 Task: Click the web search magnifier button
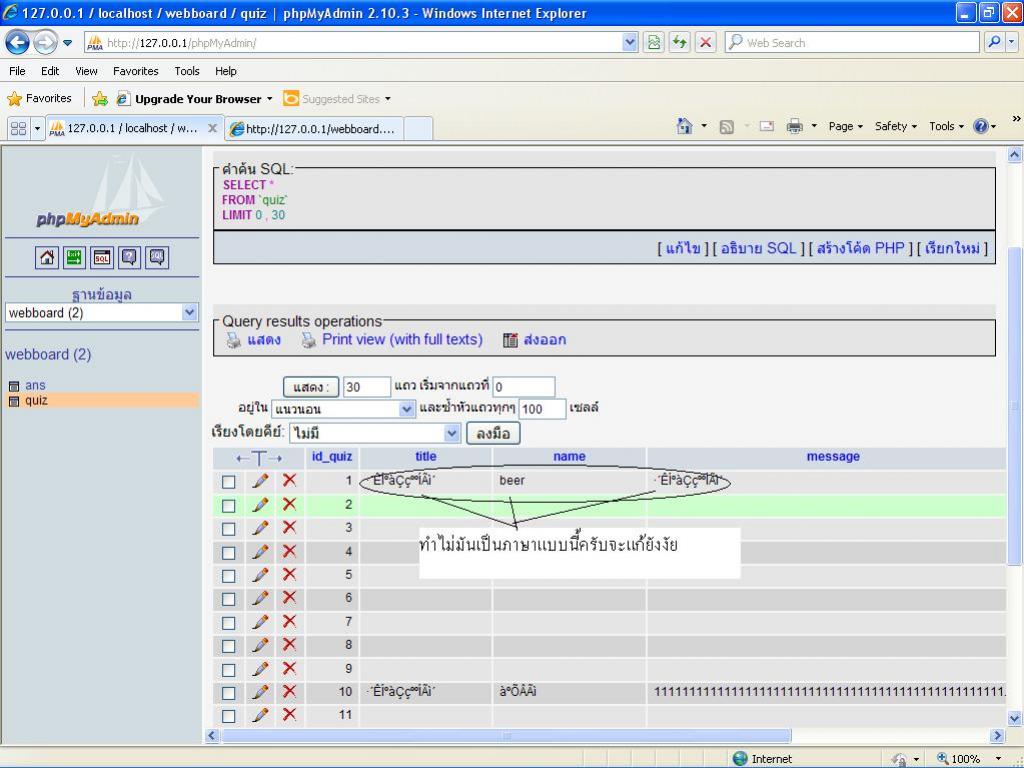coord(994,43)
